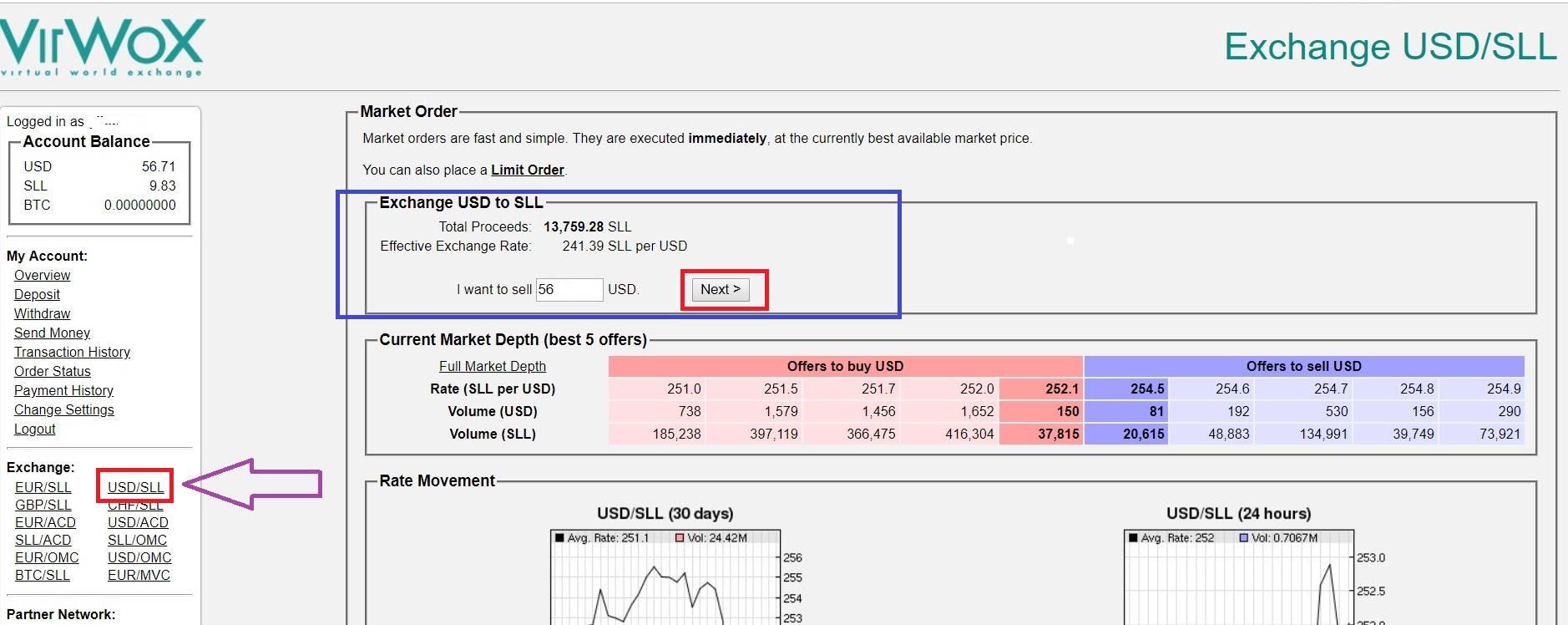Focus the USD amount to sell field
This screenshot has width=1568, height=625.
(x=569, y=289)
